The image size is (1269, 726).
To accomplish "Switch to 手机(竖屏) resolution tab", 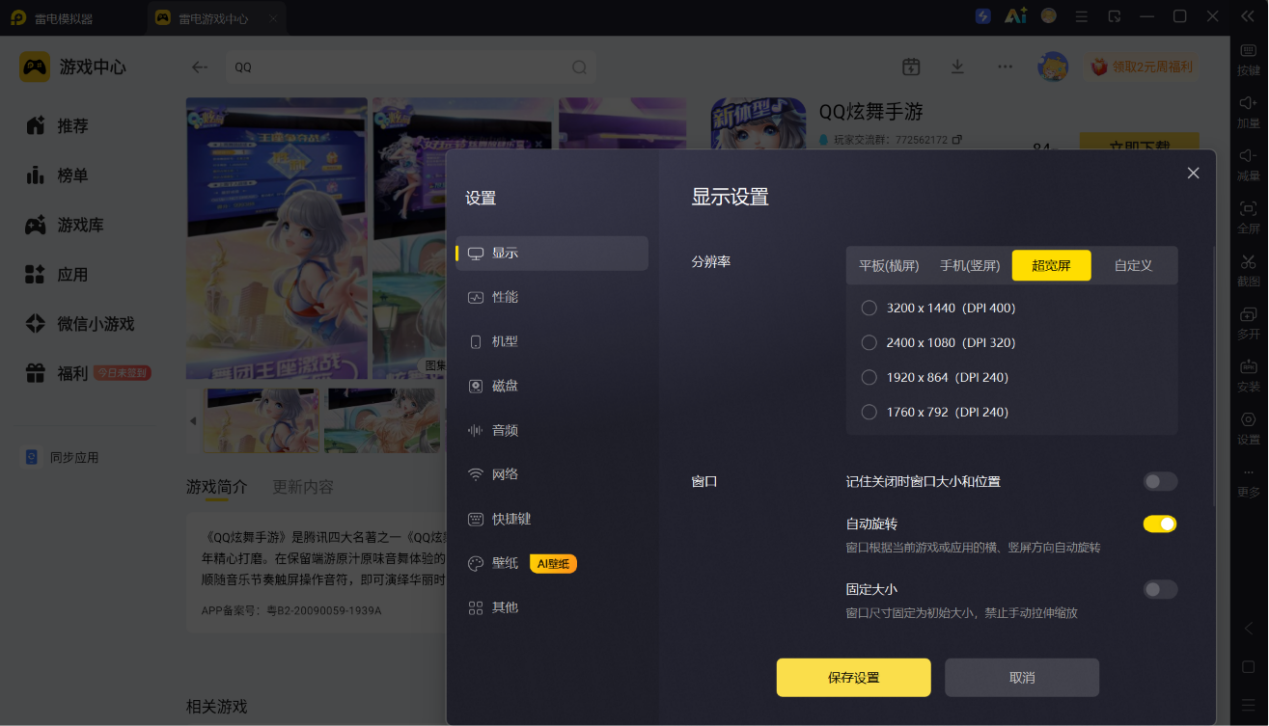I will 970,266.
